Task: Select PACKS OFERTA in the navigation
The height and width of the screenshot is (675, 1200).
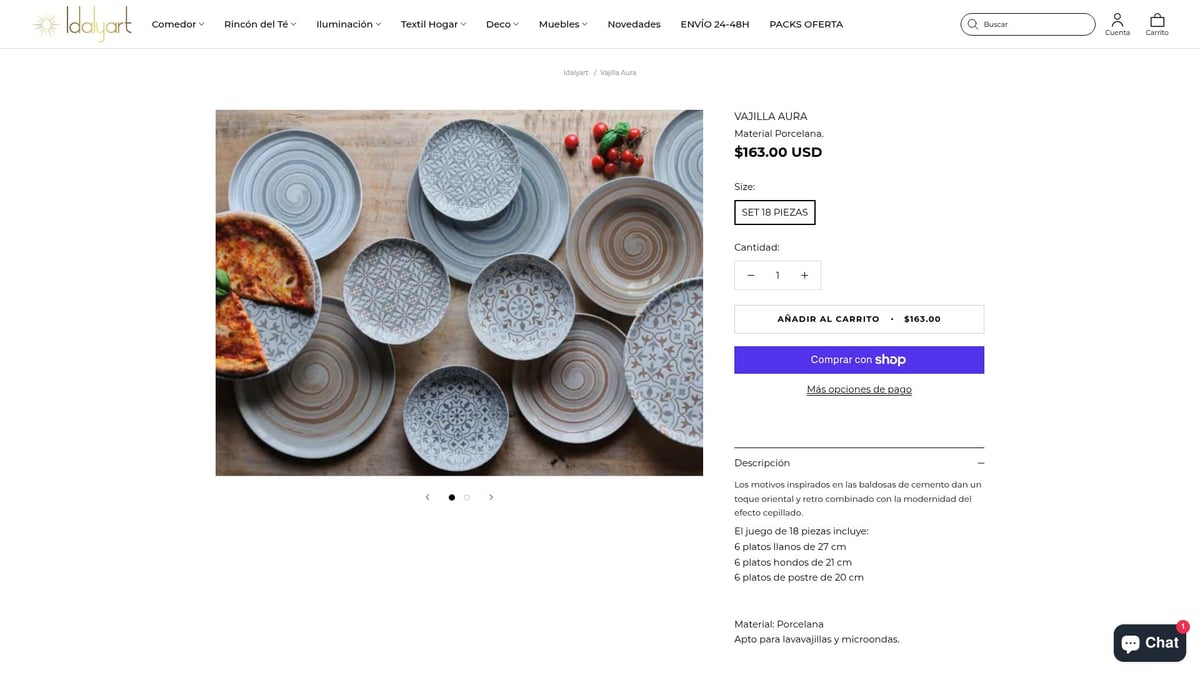Action: click(x=806, y=23)
